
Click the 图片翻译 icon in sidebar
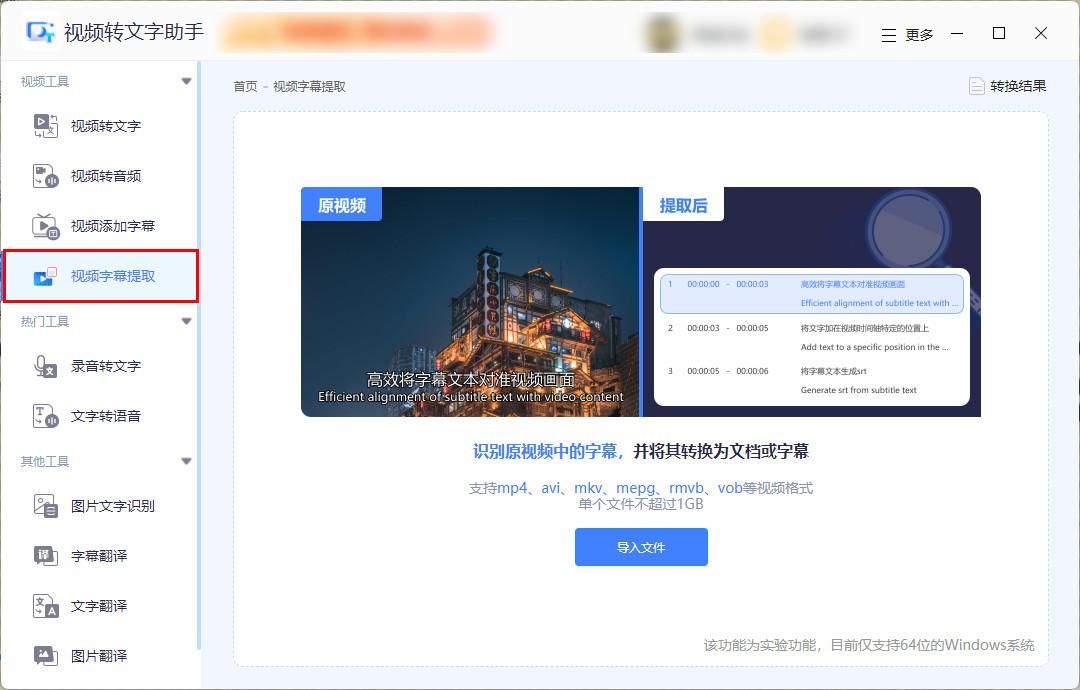(45, 656)
